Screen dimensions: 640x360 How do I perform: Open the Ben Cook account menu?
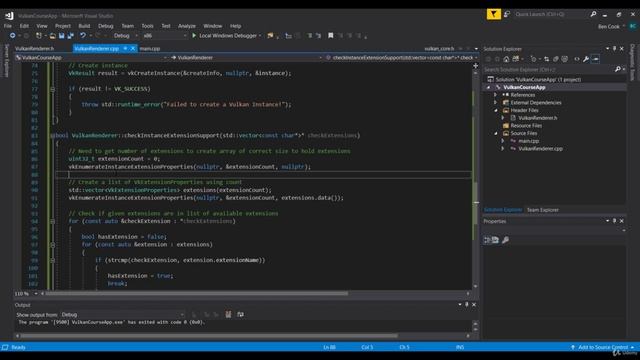[611, 26]
